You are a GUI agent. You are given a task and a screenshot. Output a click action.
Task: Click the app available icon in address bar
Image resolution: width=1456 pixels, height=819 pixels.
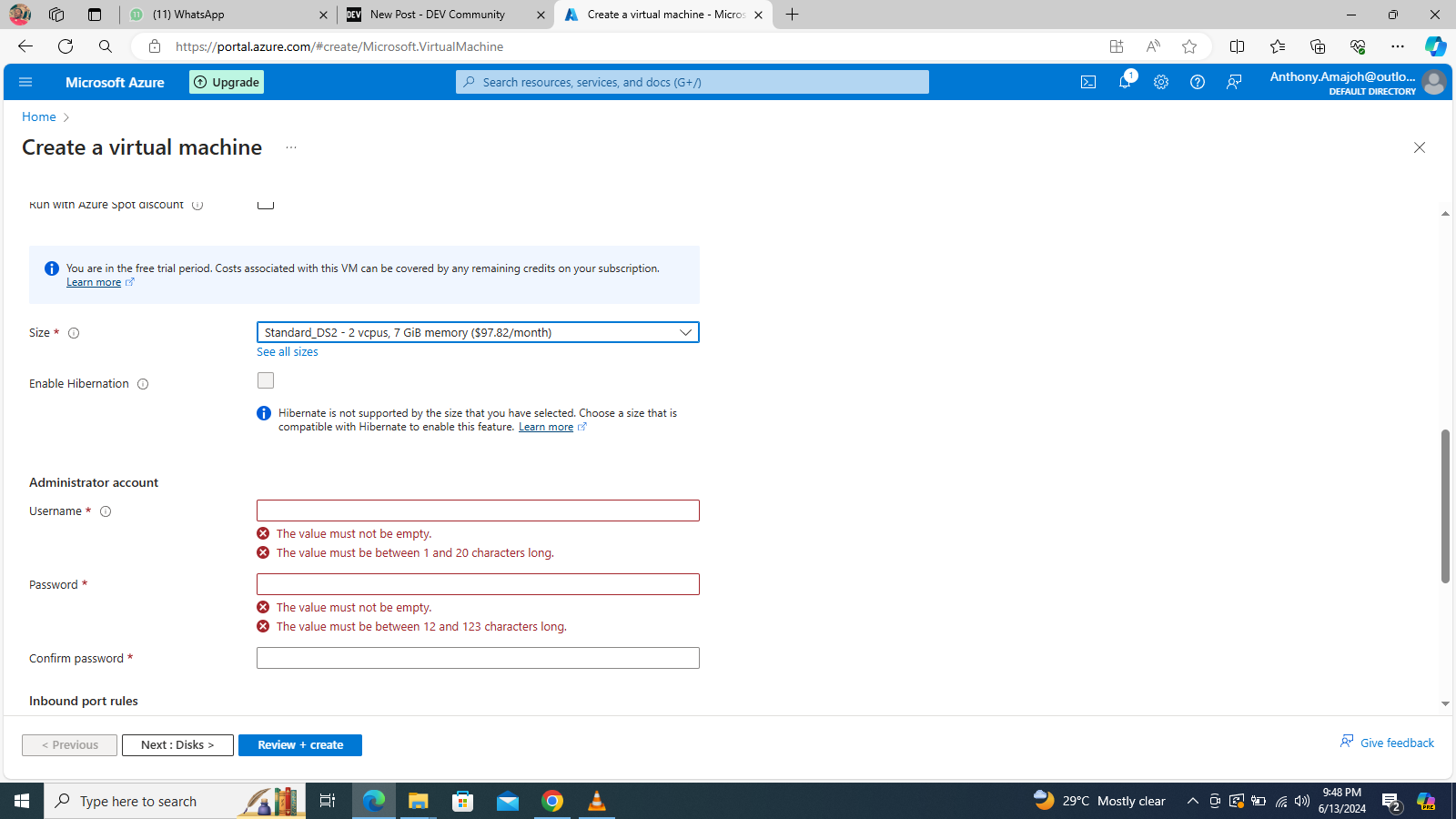tap(1117, 46)
